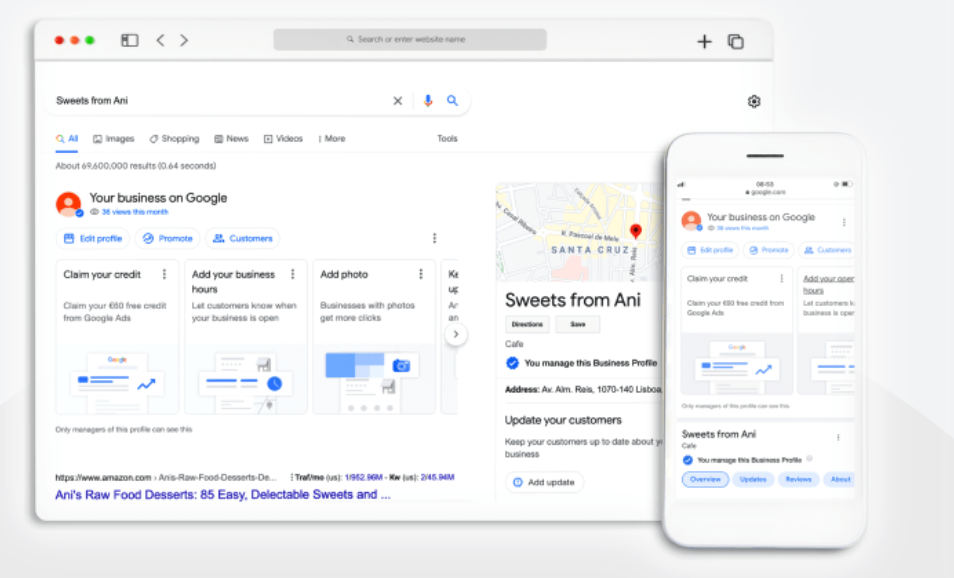
Task: Click the blue magnifier search icon
Action: 452,101
